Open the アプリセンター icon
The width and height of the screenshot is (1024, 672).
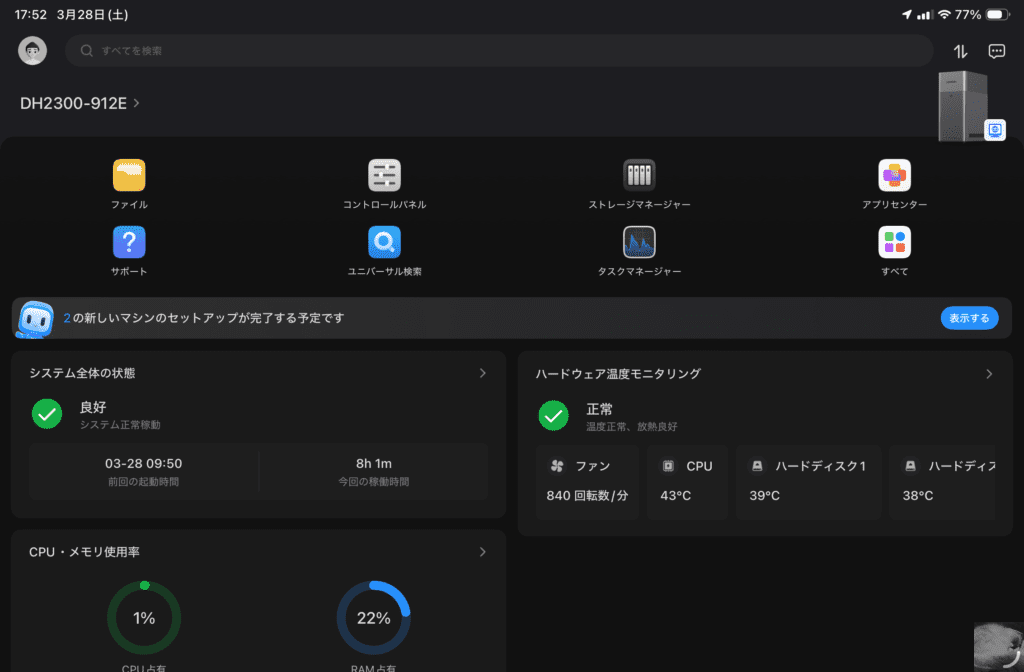pyautogui.click(x=894, y=176)
